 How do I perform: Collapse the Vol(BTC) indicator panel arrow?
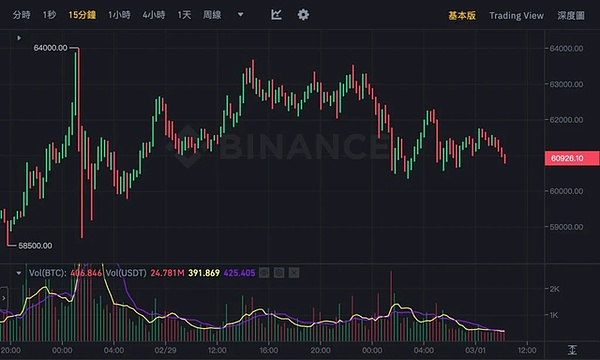[x=18, y=273]
